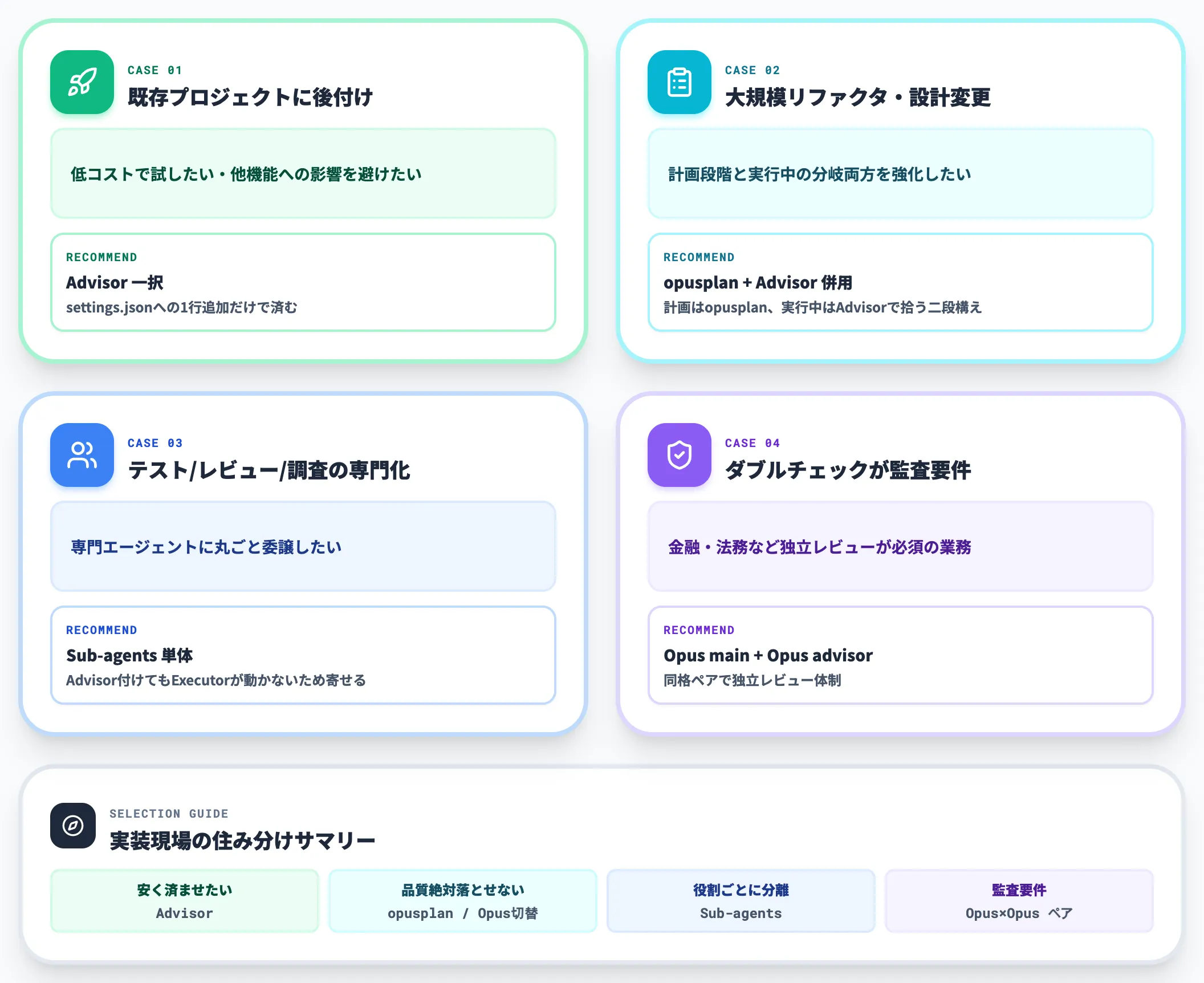Click the text Advisor付けてもExecutorが動かないため寄せる

(x=216, y=681)
